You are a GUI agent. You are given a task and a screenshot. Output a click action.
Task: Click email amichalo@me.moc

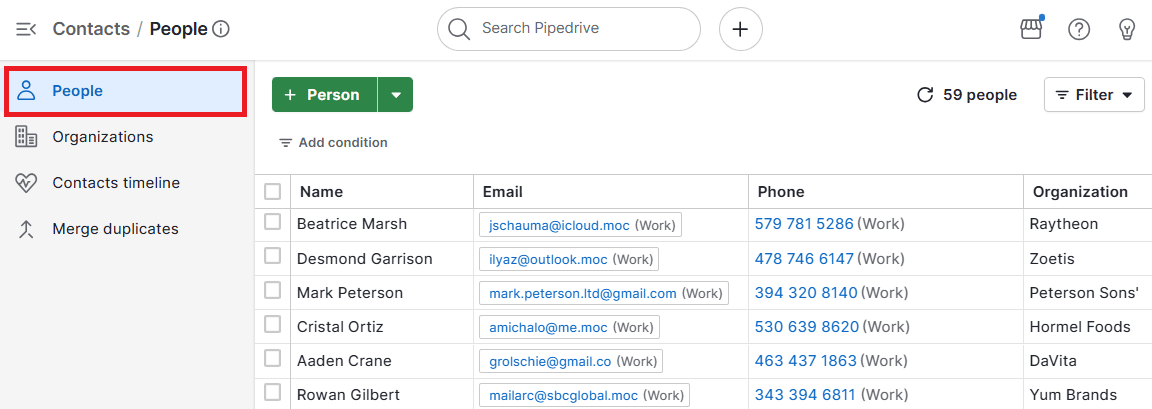(x=548, y=327)
